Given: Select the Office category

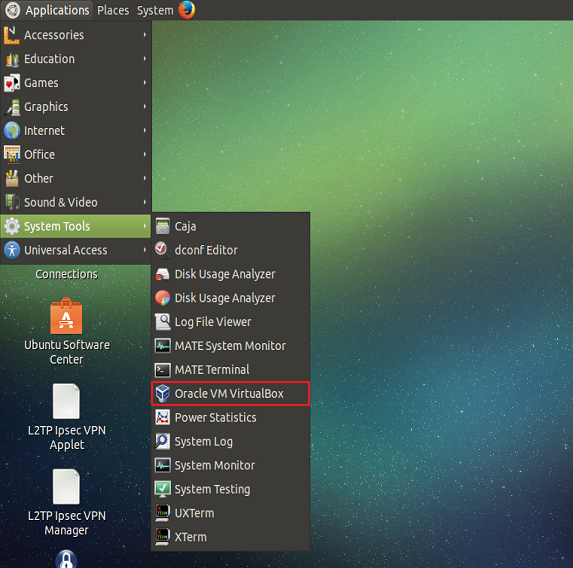Looking at the screenshot, I should pos(76,155).
